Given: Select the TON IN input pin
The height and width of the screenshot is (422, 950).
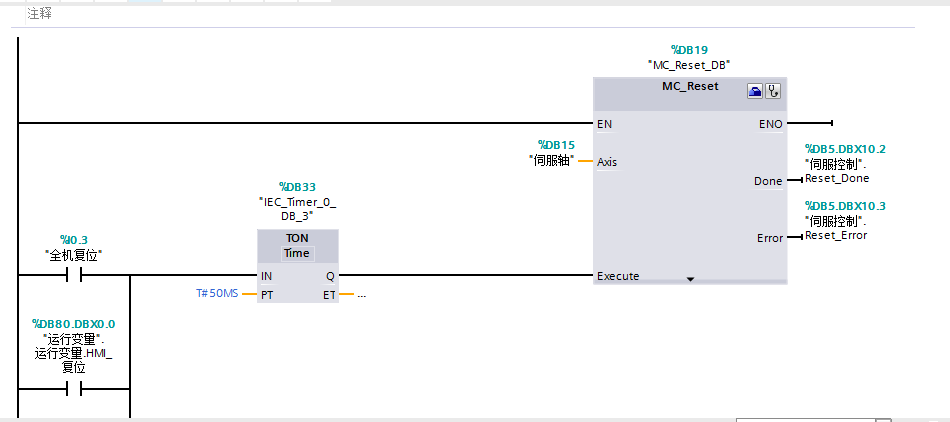Looking at the screenshot, I should (x=267, y=276).
